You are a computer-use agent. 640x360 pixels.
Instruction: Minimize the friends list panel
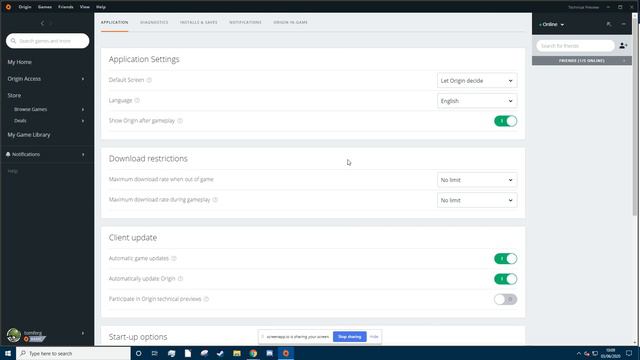pyautogui.click(x=624, y=24)
